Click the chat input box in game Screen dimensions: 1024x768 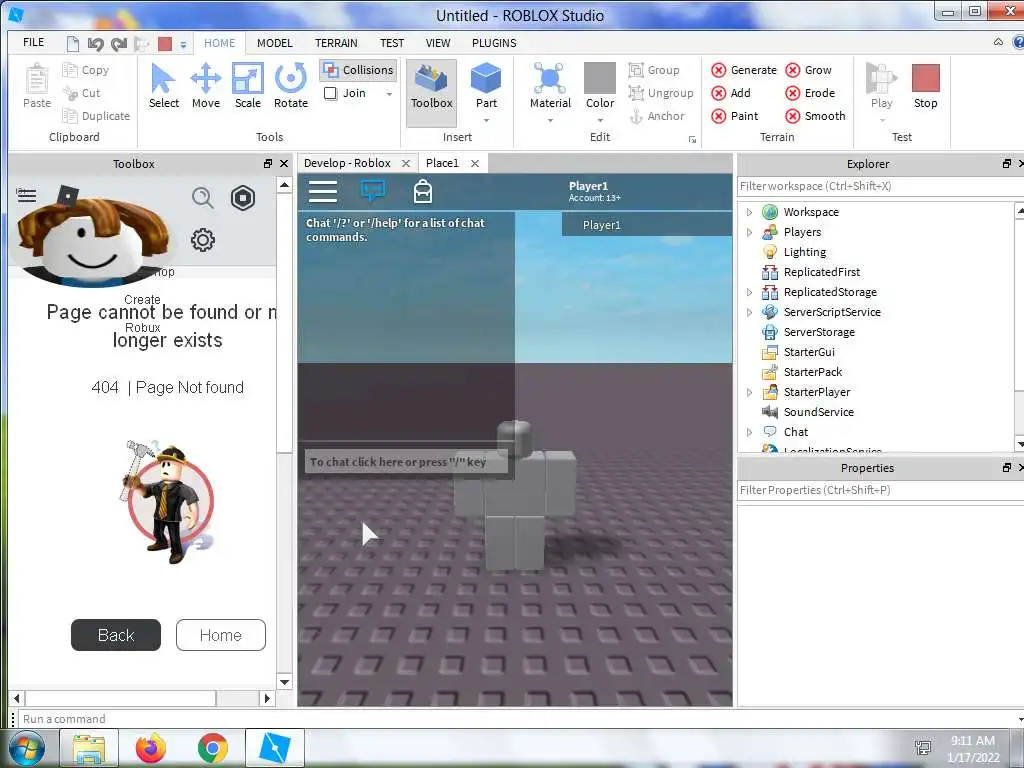[406, 462]
